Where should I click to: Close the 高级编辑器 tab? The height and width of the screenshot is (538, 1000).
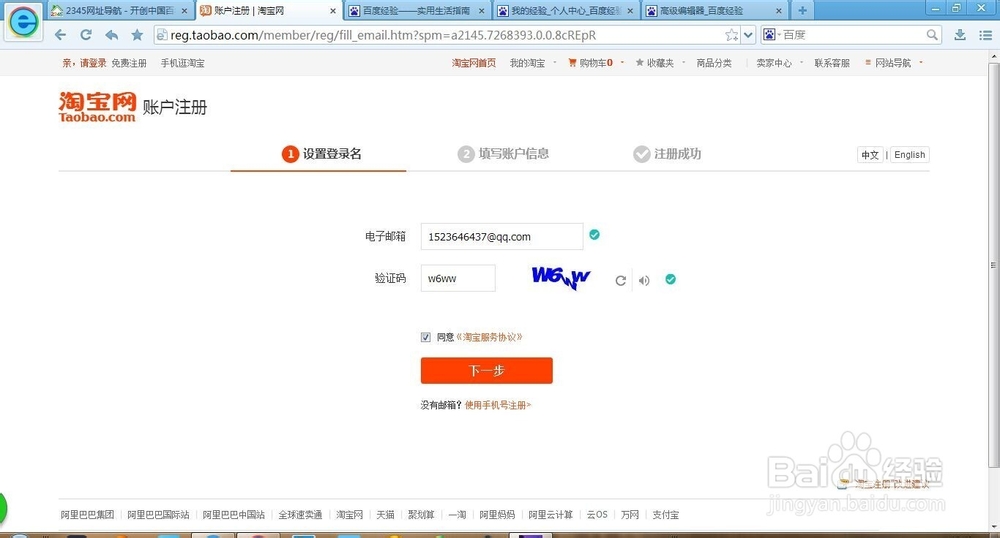pos(779,11)
